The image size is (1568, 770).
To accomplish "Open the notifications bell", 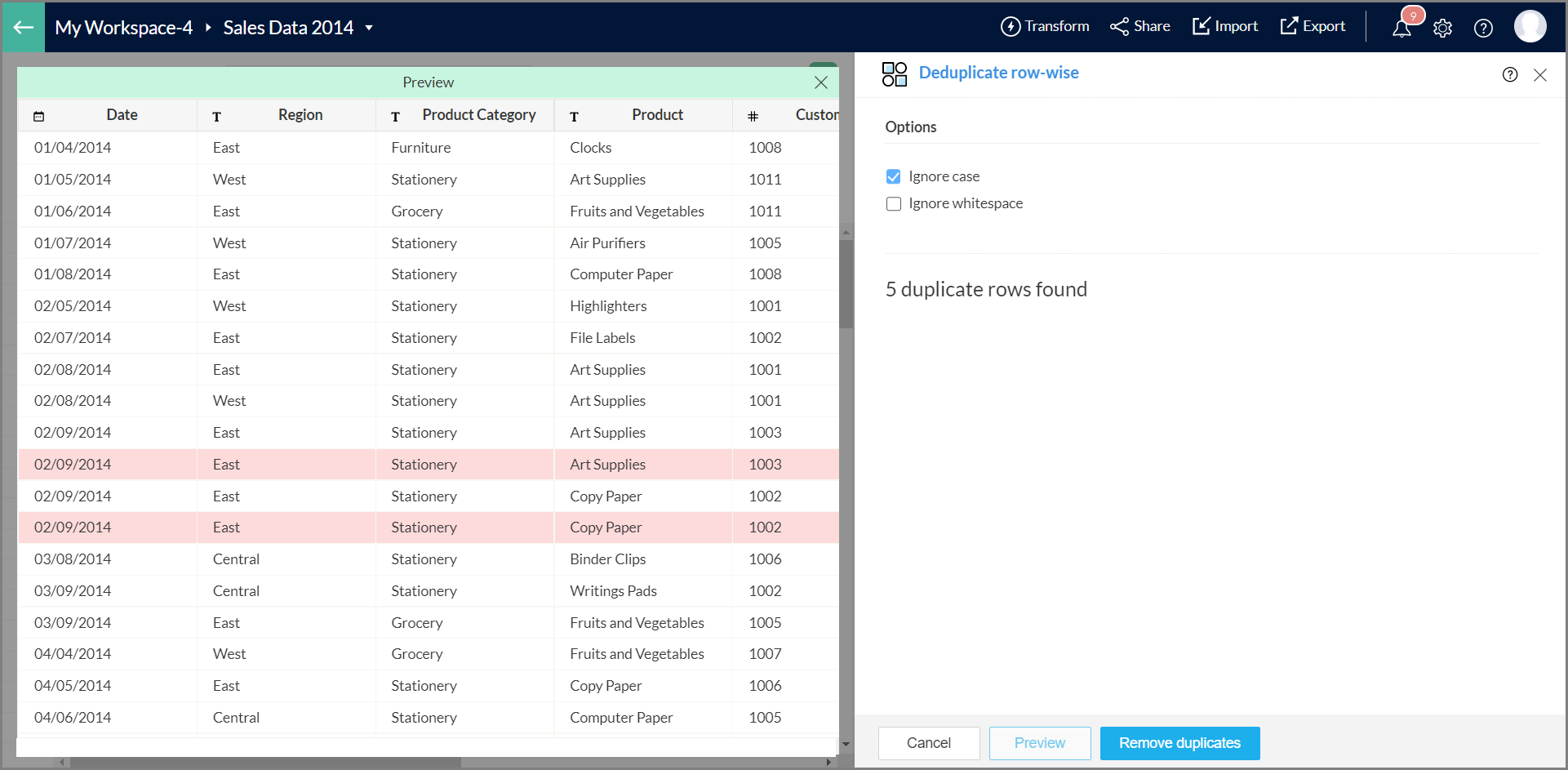I will [x=1401, y=29].
